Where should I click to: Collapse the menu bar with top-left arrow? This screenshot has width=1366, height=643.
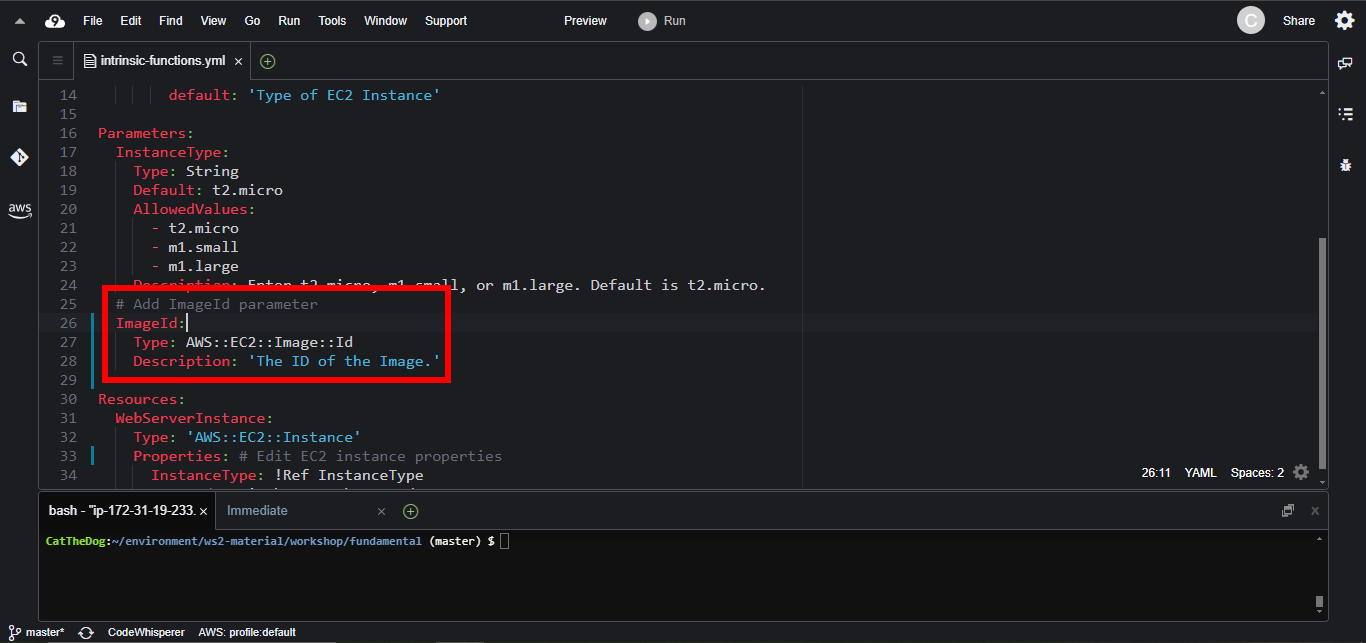[x=19, y=21]
